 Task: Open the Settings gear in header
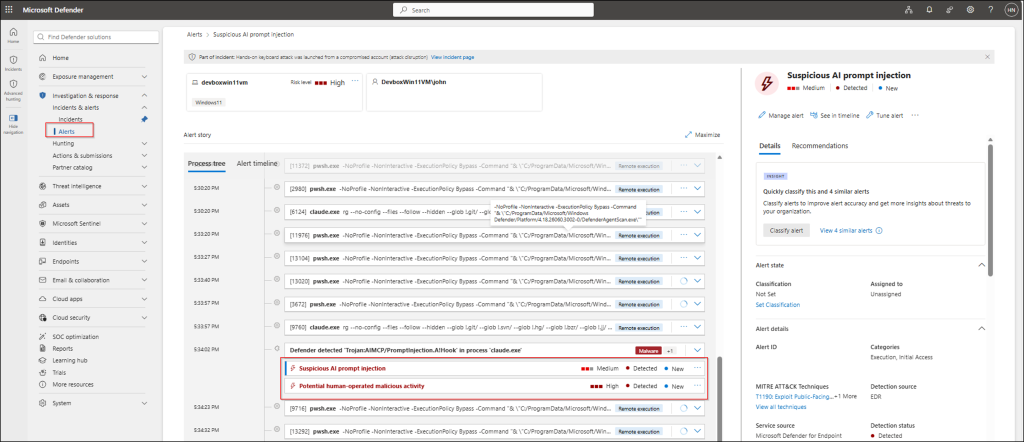click(970, 10)
